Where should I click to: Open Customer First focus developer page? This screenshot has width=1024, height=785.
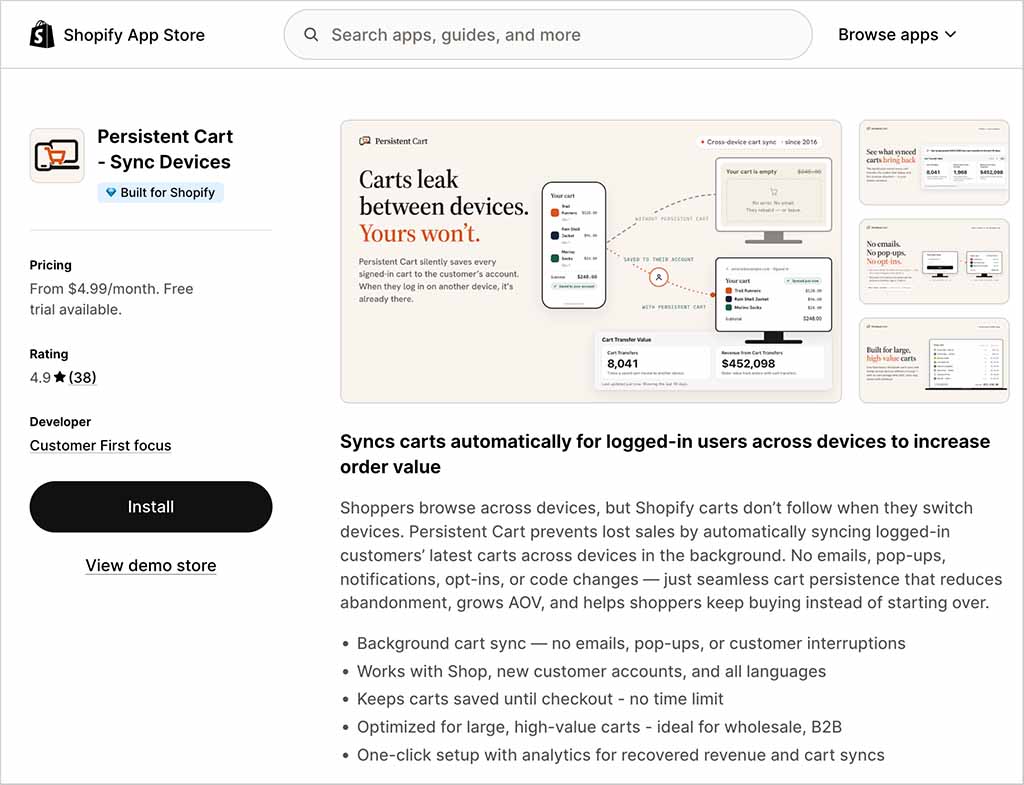[x=101, y=445]
